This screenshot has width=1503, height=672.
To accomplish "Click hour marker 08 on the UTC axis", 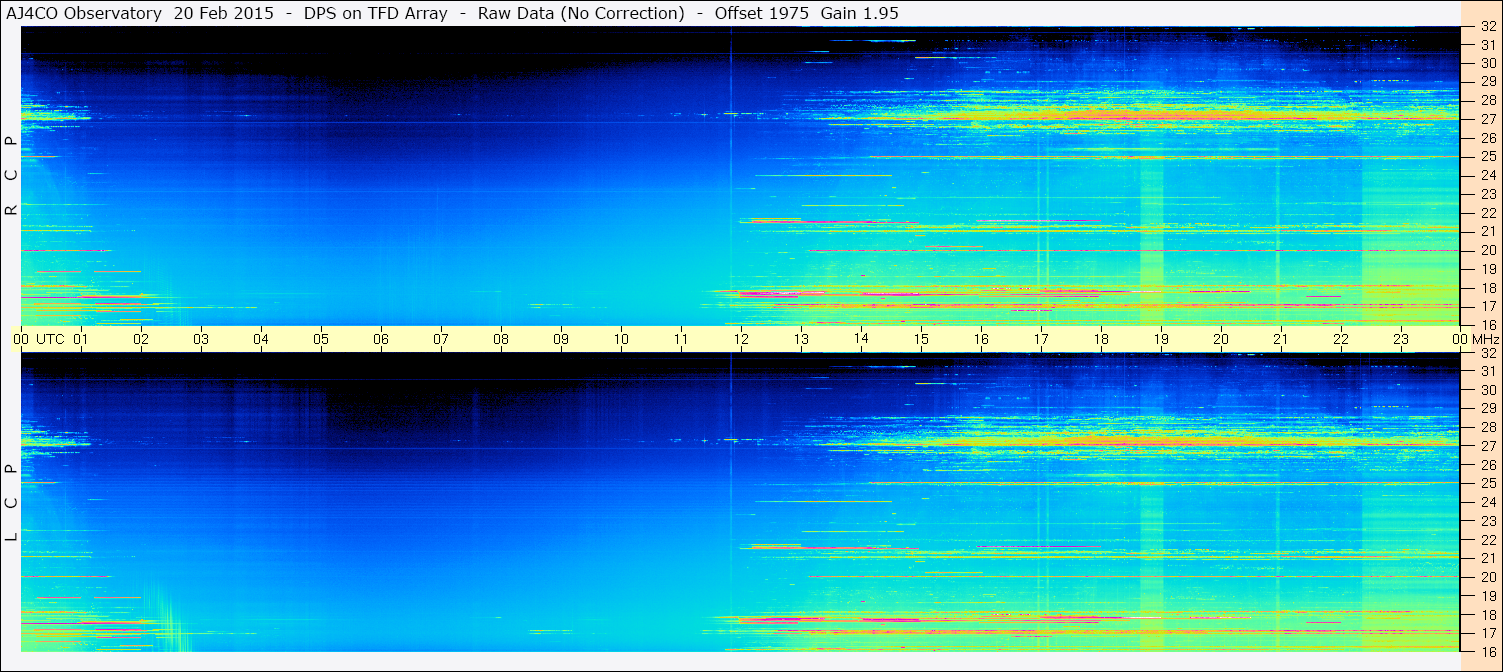I will click(x=501, y=339).
